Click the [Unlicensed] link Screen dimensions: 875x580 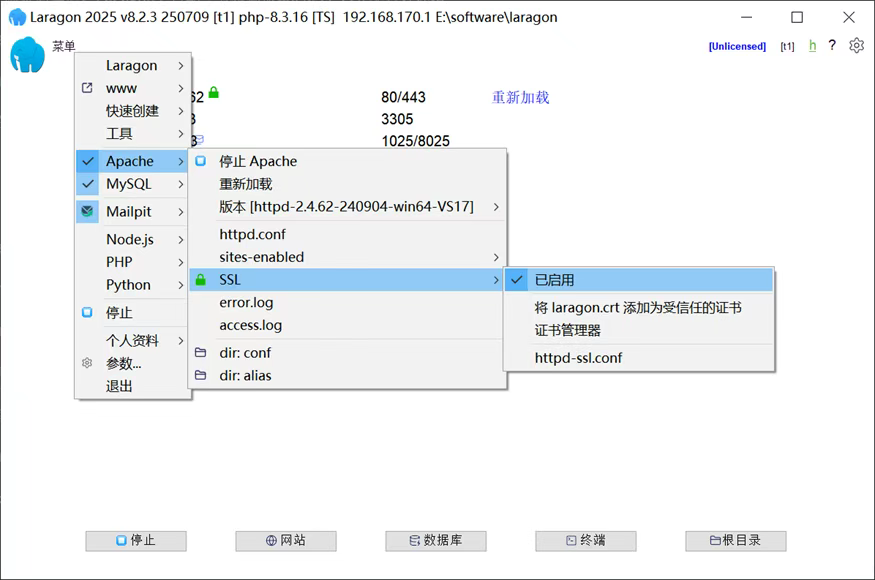coord(737,46)
